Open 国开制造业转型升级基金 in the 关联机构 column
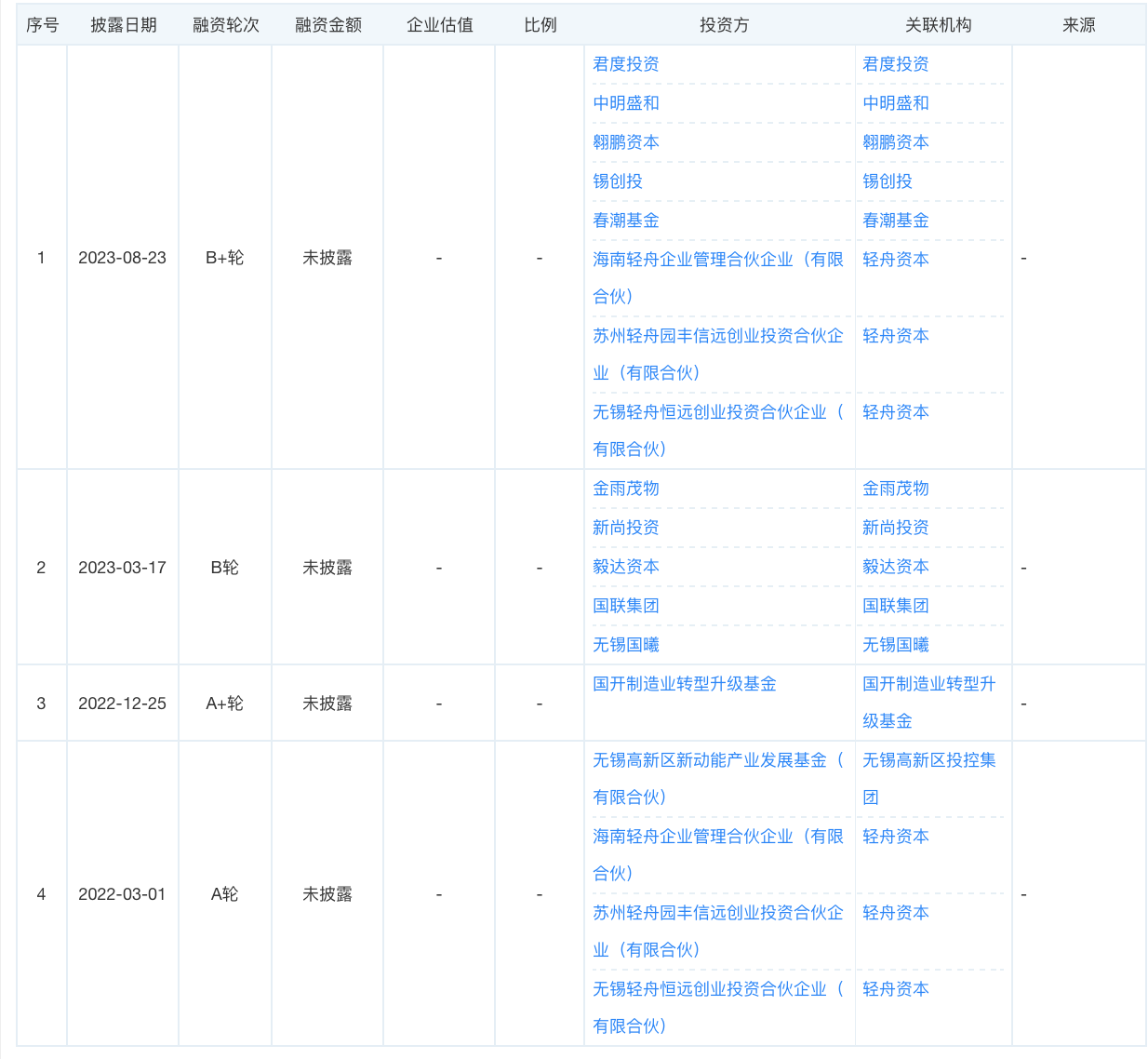 [929, 703]
